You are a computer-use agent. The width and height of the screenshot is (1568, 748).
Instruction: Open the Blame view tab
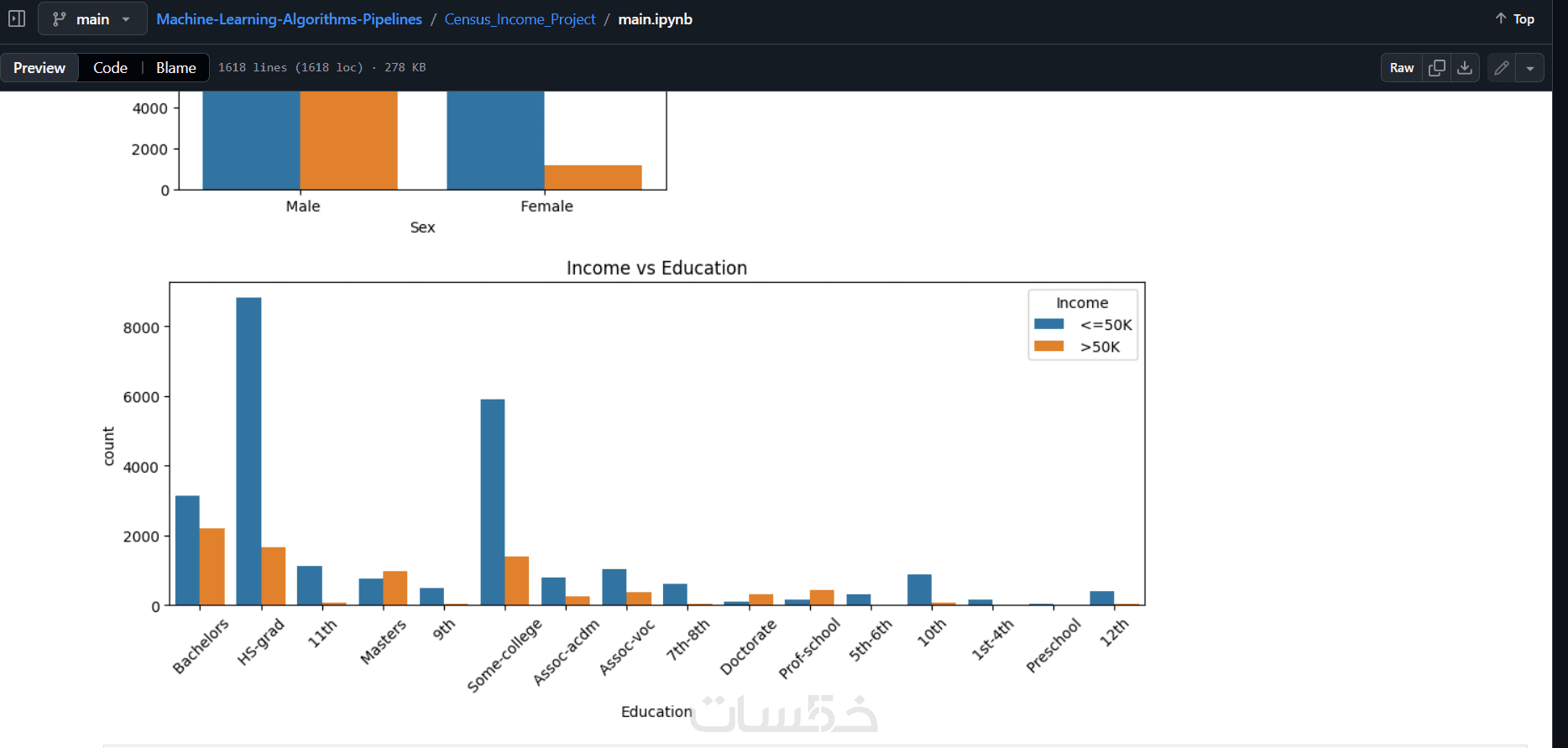176,68
